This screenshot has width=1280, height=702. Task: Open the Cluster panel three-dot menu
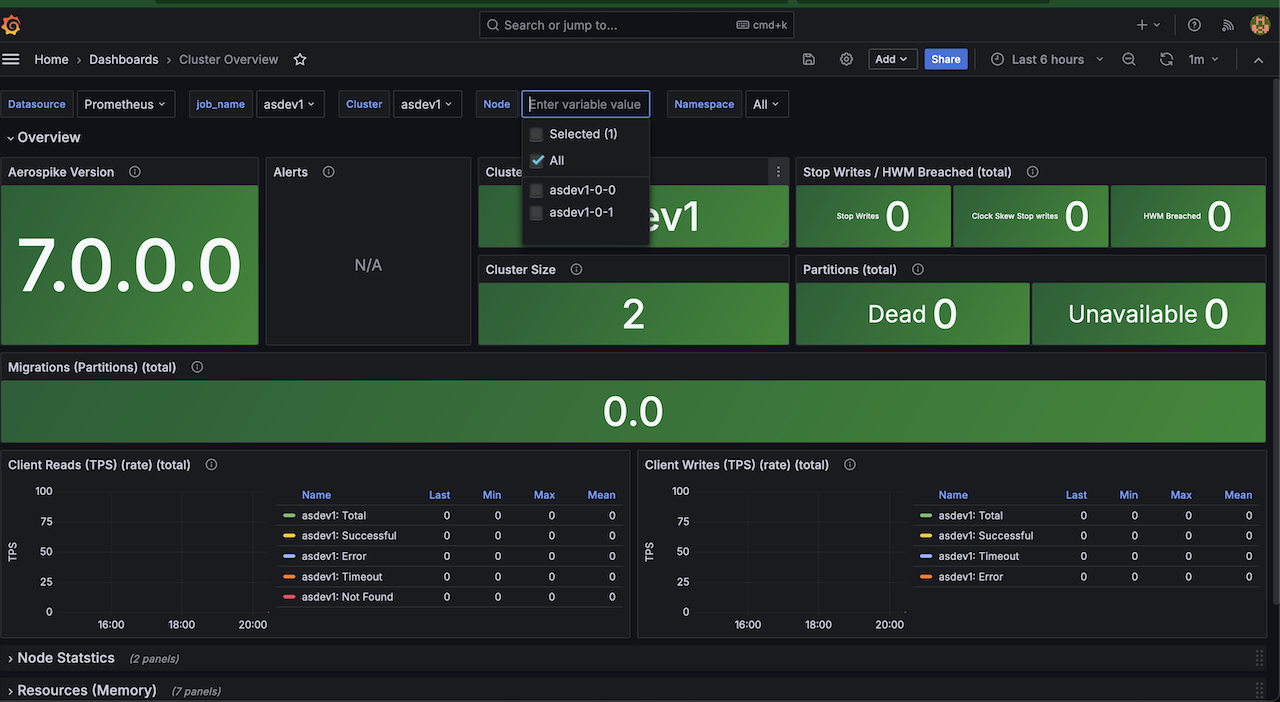tap(778, 172)
